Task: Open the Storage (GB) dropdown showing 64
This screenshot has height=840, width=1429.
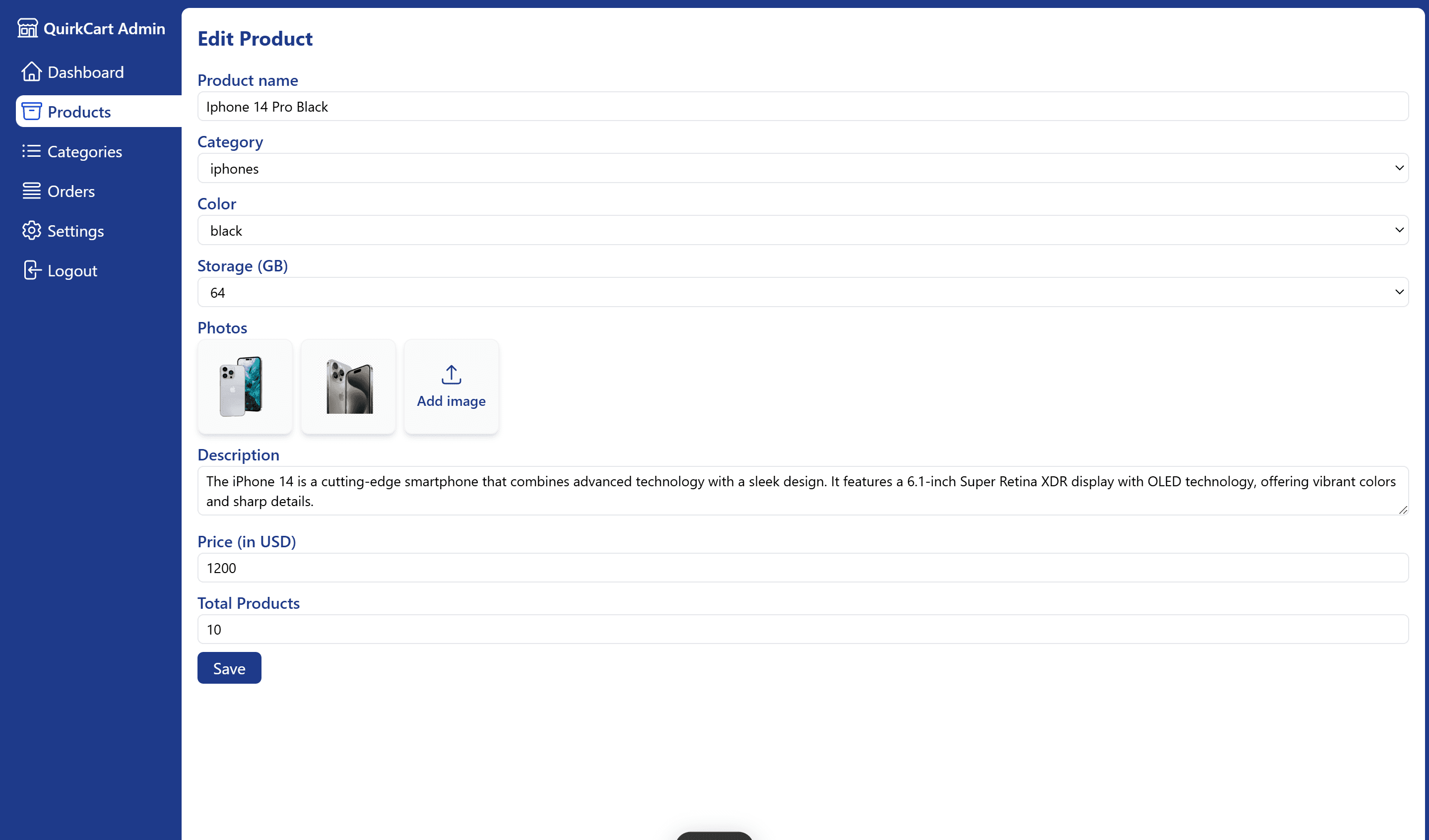Action: pyautogui.click(x=802, y=292)
